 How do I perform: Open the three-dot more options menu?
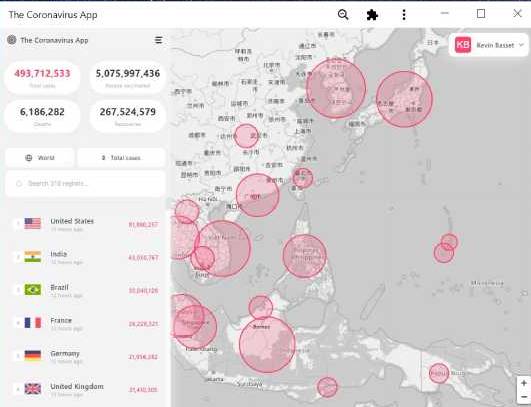coord(404,15)
